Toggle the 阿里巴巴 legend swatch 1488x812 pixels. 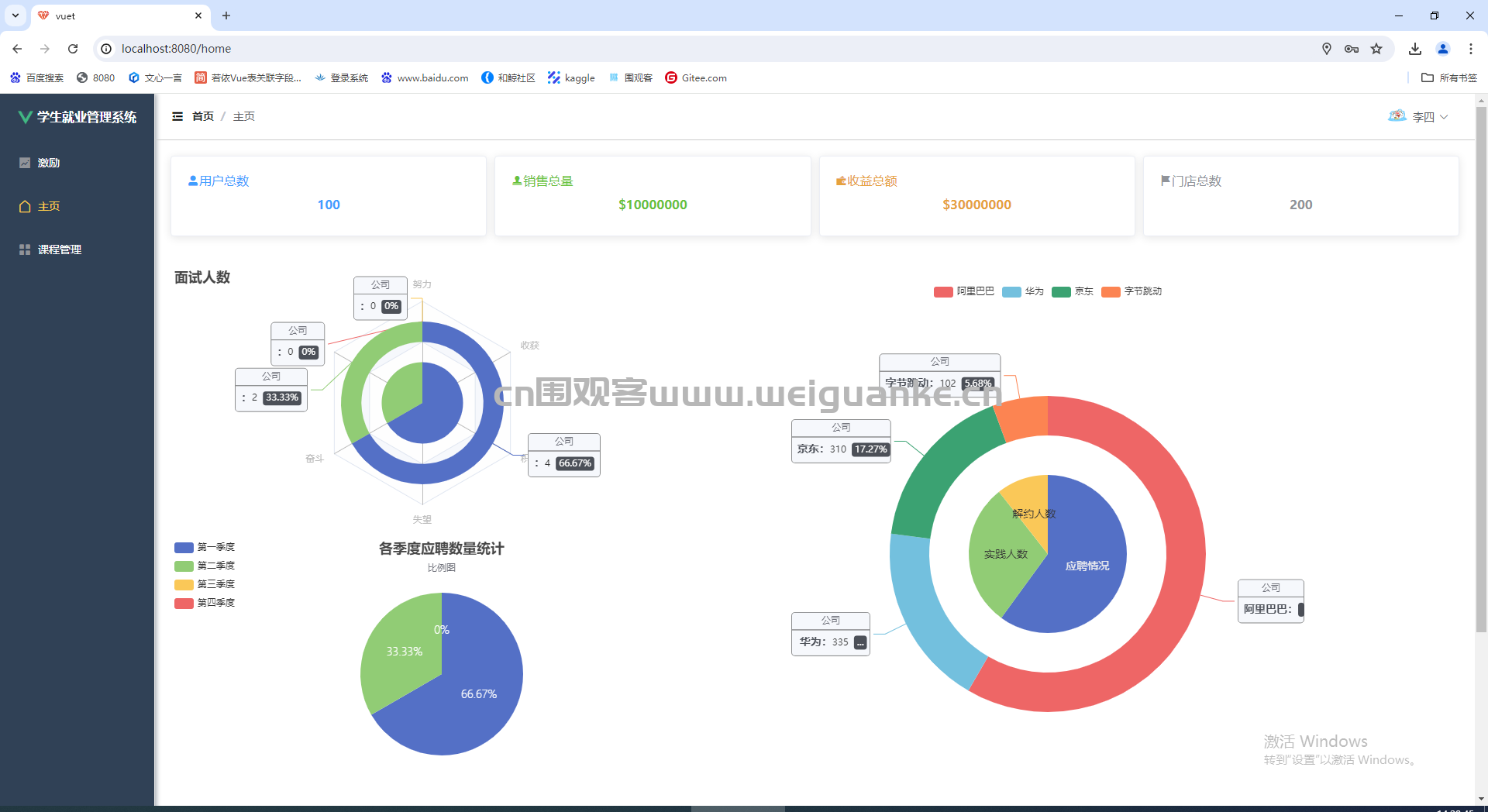coord(943,292)
